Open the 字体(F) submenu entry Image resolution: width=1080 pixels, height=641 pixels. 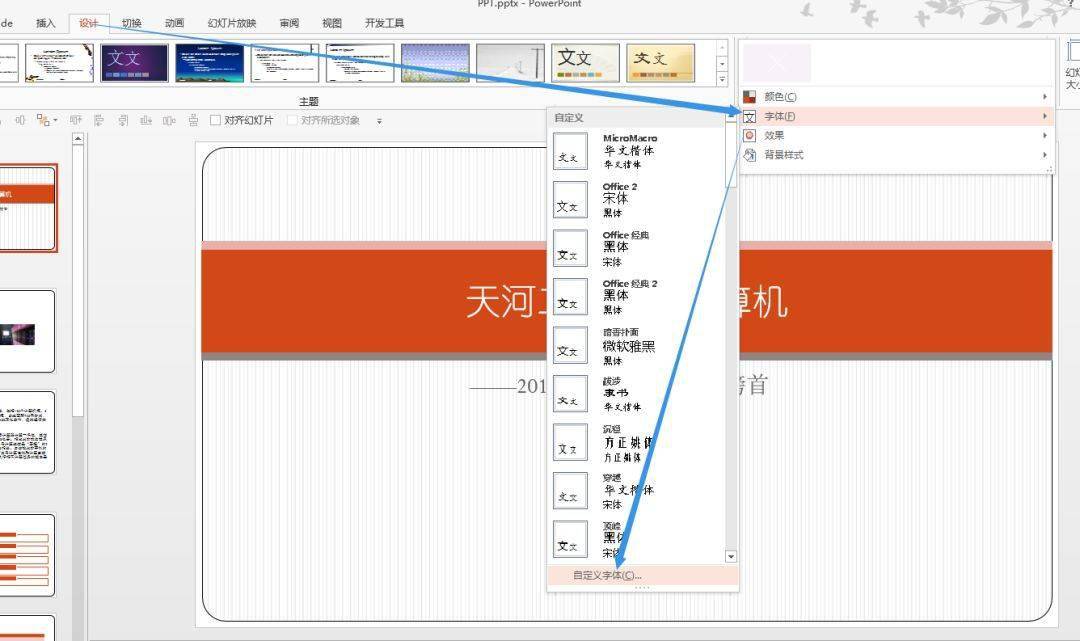click(896, 116)
